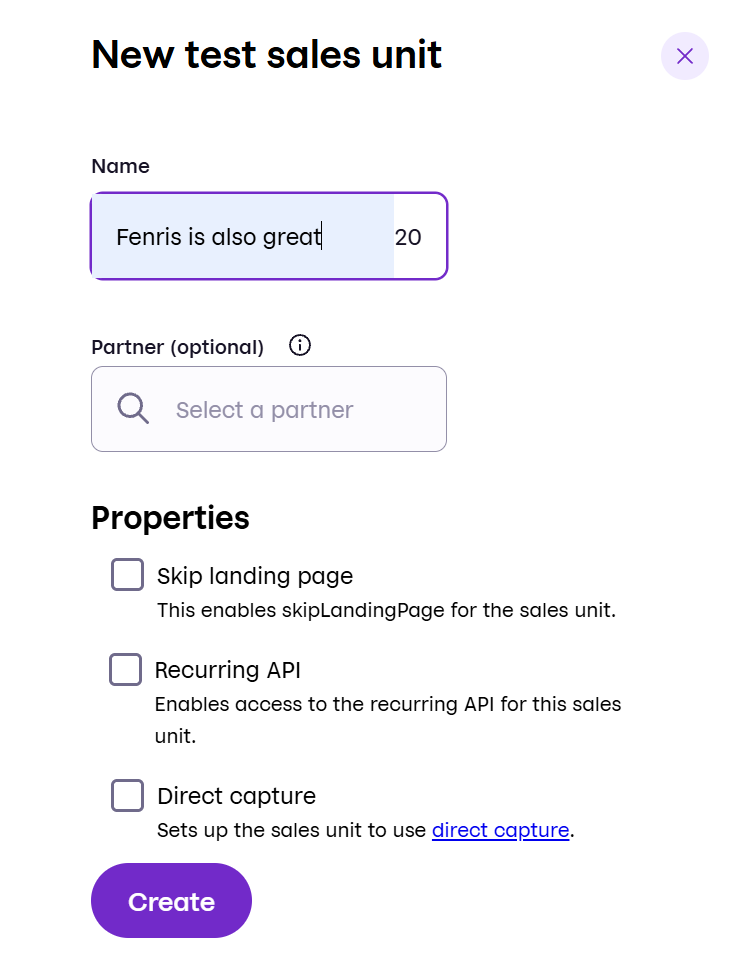The width and height of the screenshot is (745, 968).
Task: Enable the Skip landing page checkbox
Action: (127, 575)
